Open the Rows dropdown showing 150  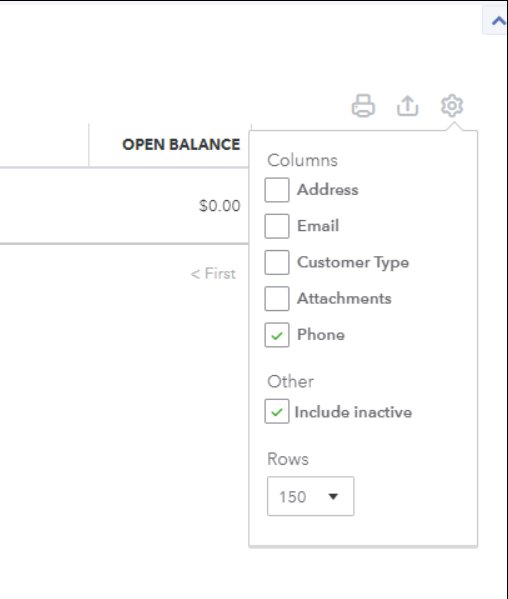(311, 496)
